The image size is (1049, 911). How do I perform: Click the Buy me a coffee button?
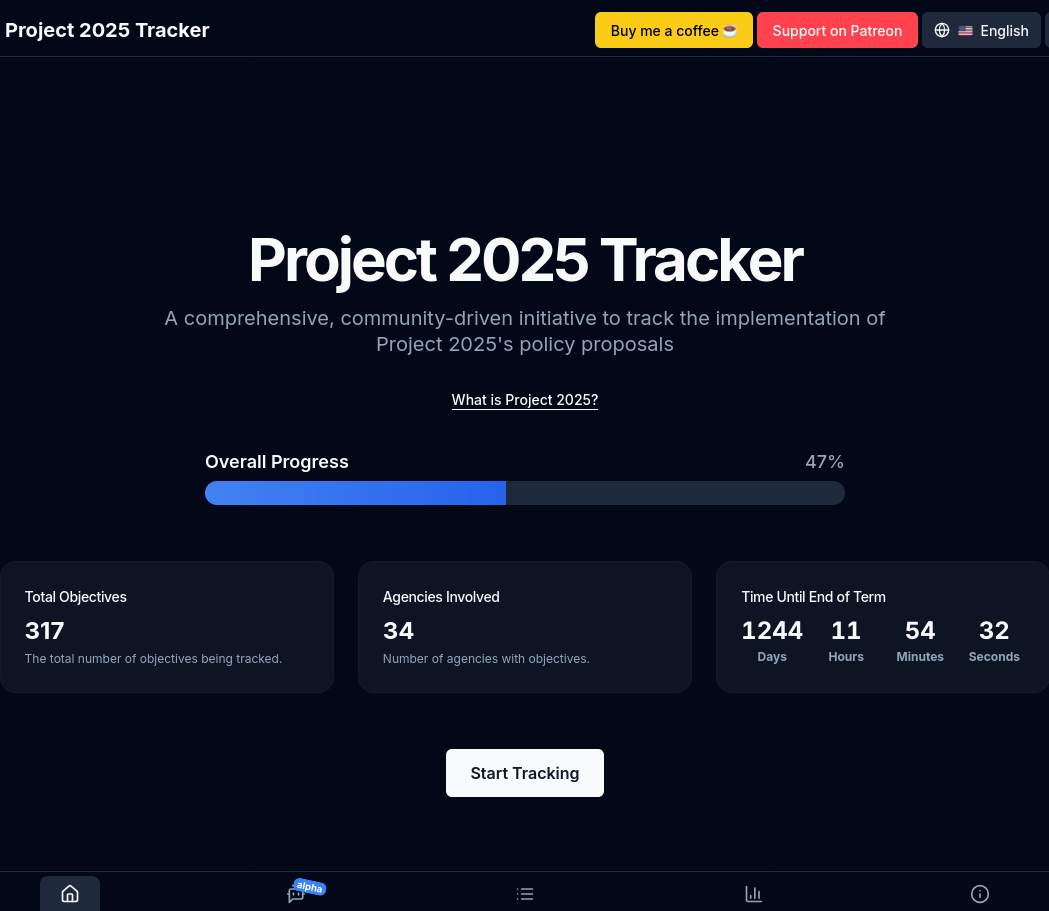click(x=674, y=30)
